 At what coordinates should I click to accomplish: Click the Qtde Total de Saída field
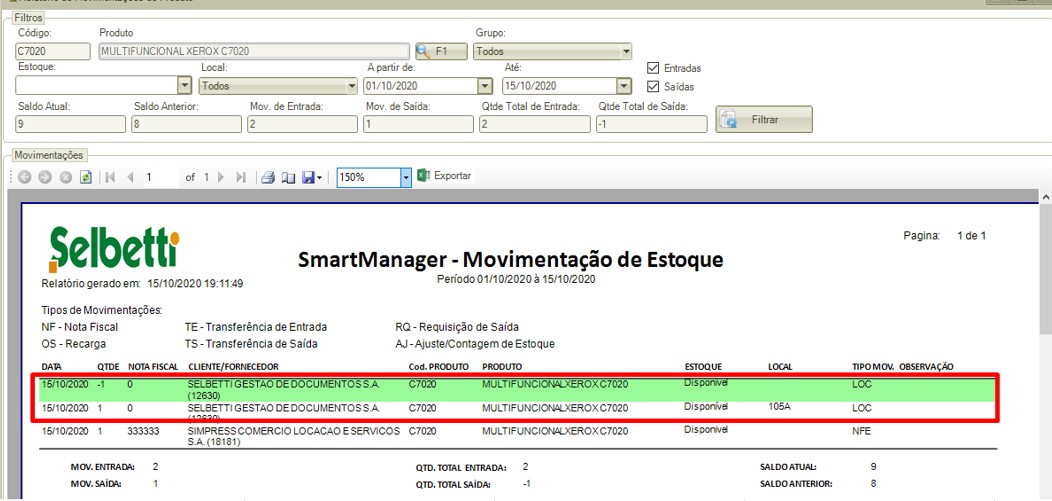coord(651,124)
